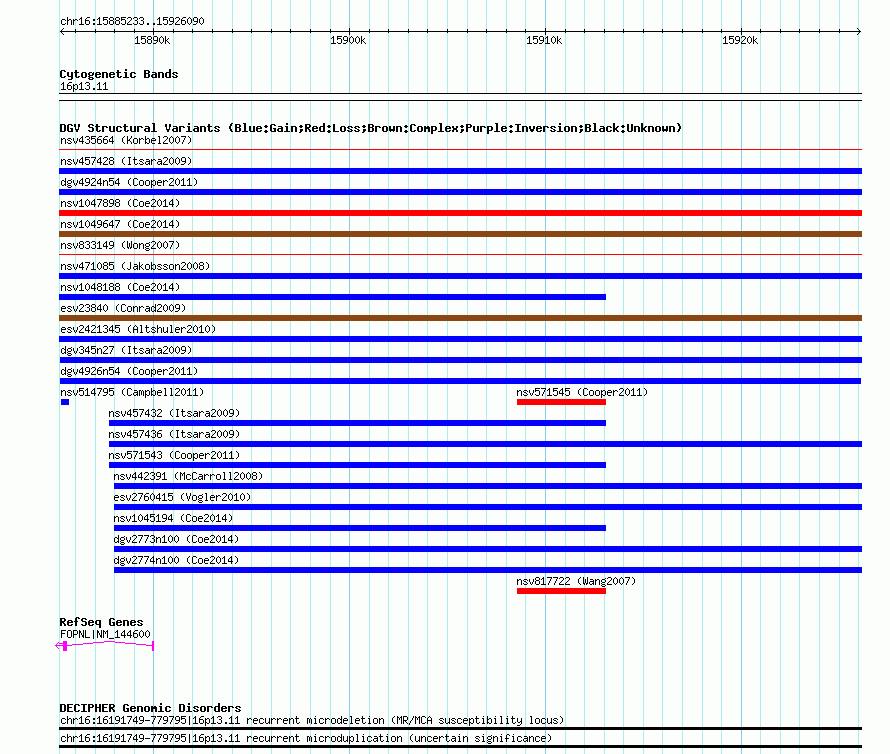
Task: Click the 15900k ruler mark
Action: [x=348, y=40]
